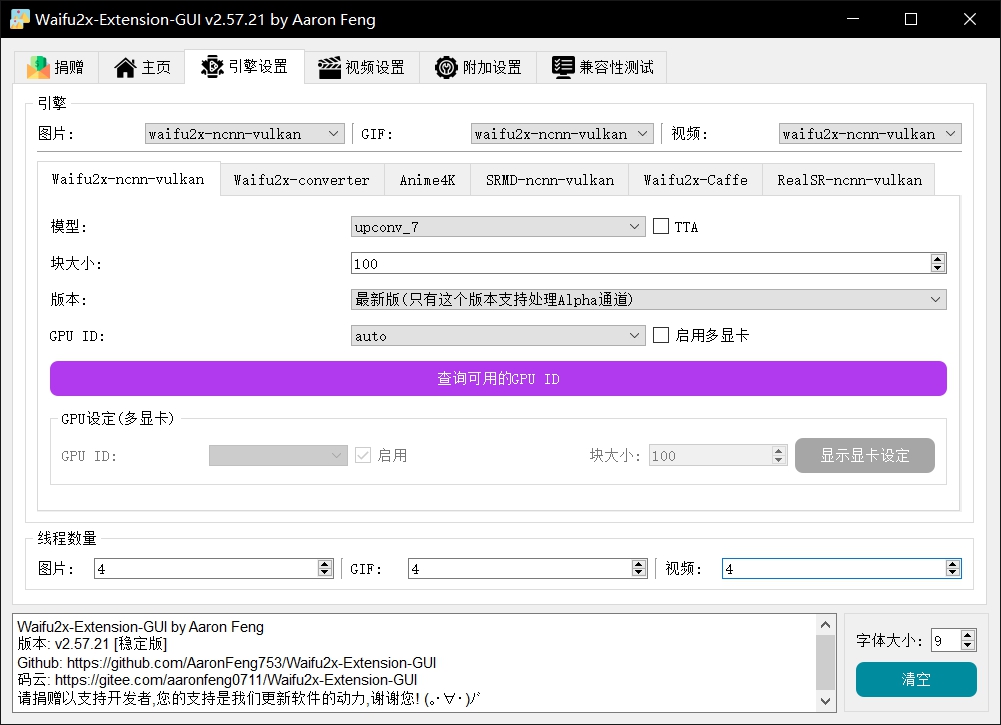Click the 清空 button
The width and height of the screenshot is (1001, 725).
(916, 679)
